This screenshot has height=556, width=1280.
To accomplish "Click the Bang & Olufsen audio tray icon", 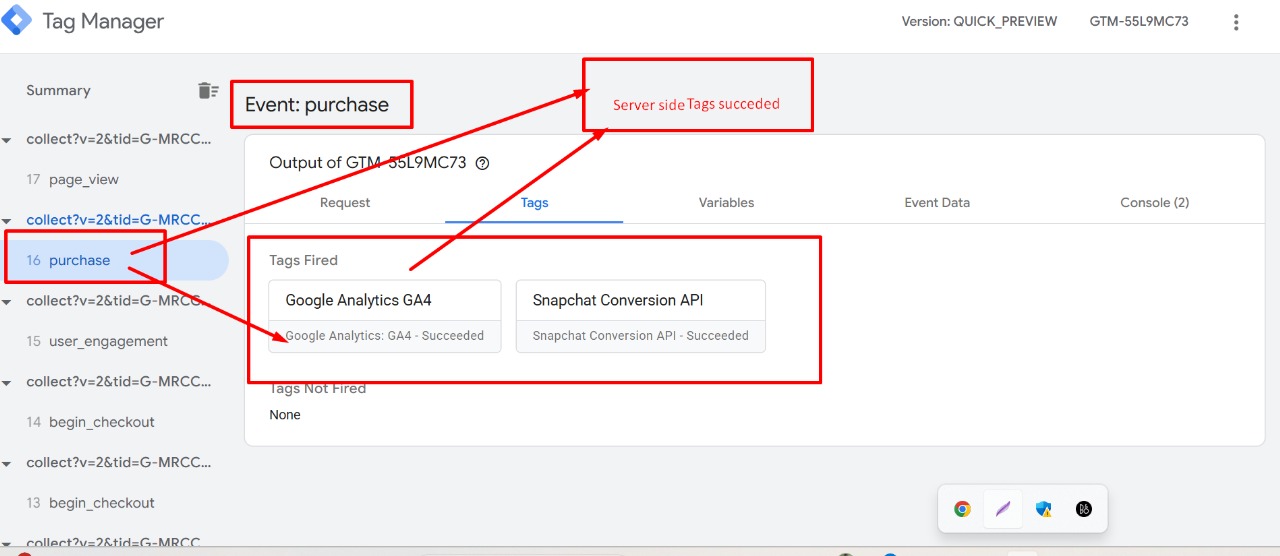I will [x=1084, y=509].
